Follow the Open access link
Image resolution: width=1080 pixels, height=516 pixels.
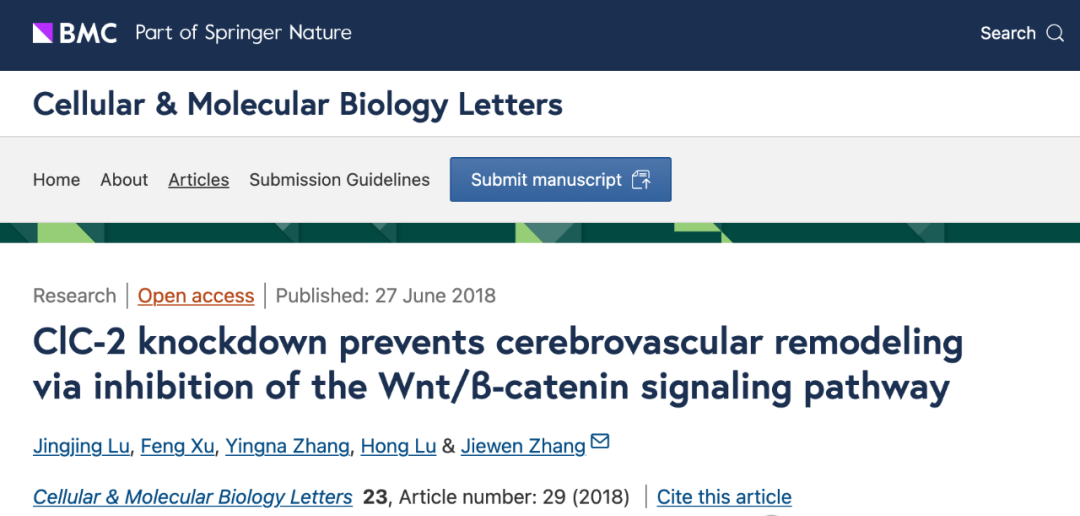pos(196,296)
